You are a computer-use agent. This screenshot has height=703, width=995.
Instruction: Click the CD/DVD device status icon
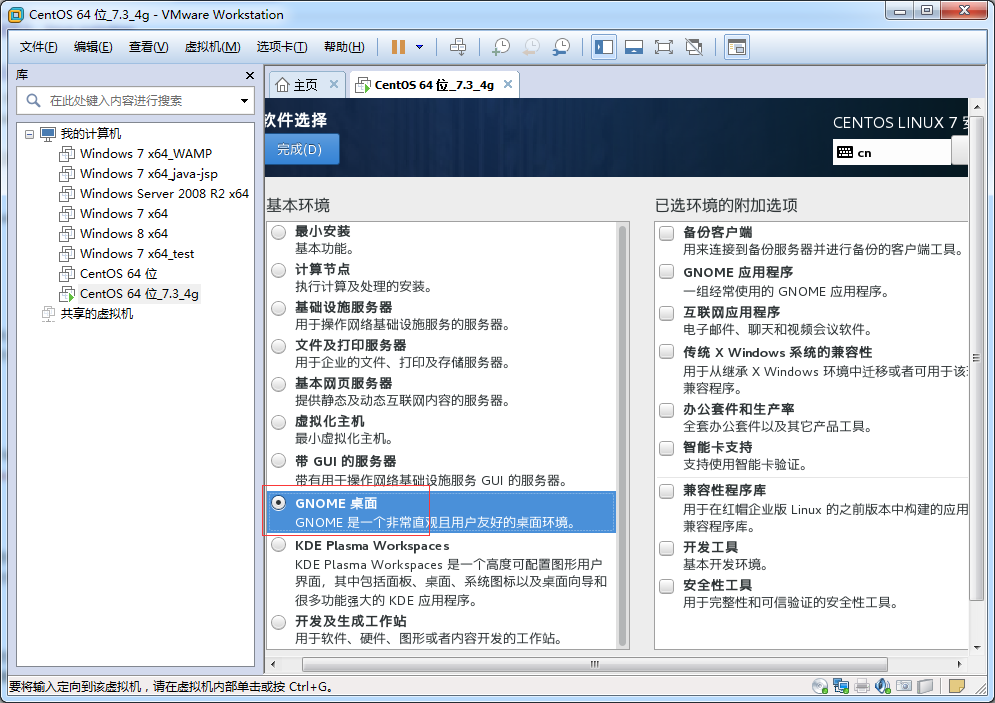point(820,686)
